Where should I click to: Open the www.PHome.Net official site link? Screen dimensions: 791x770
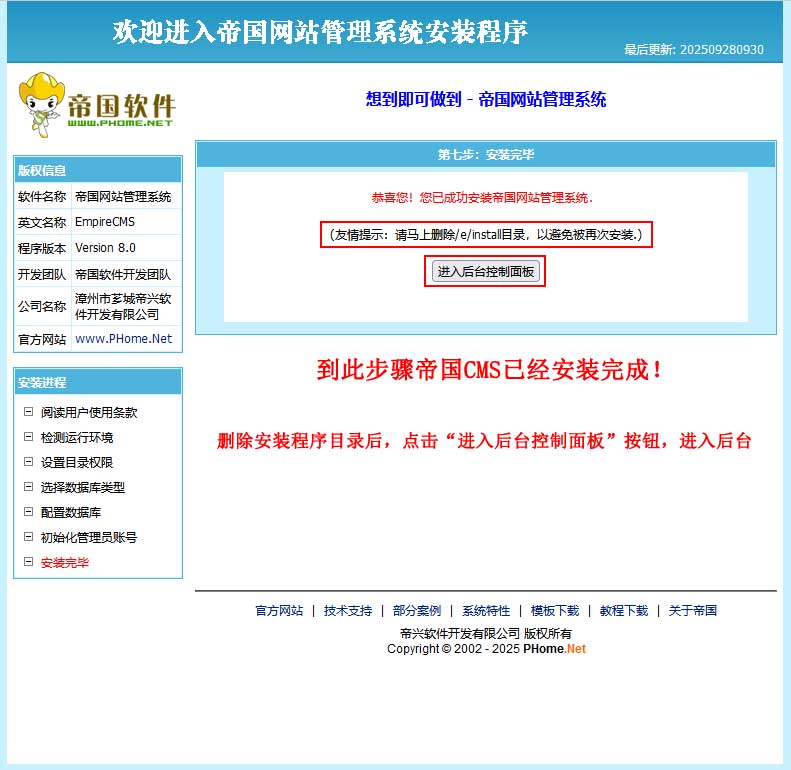point(123,339)
